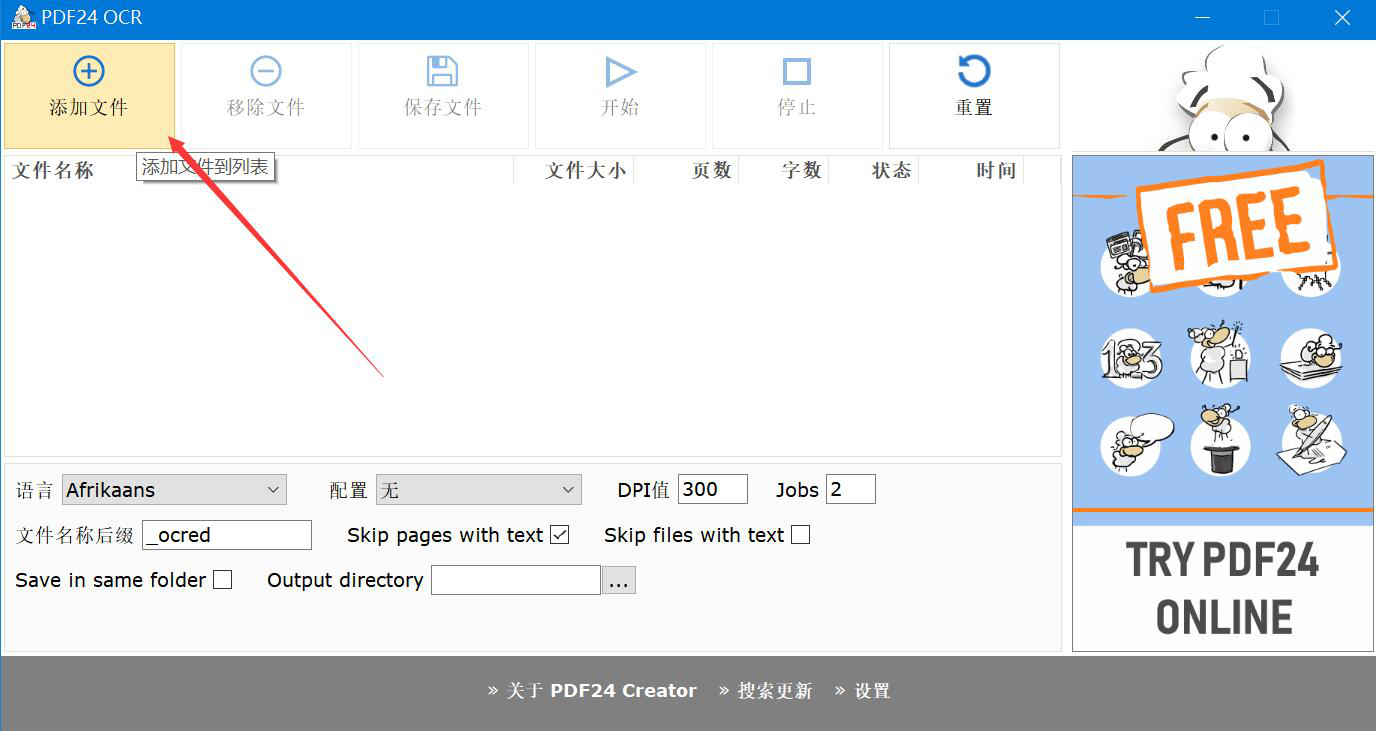Open the 配置 profile dropdown

(x=479, y=490)
